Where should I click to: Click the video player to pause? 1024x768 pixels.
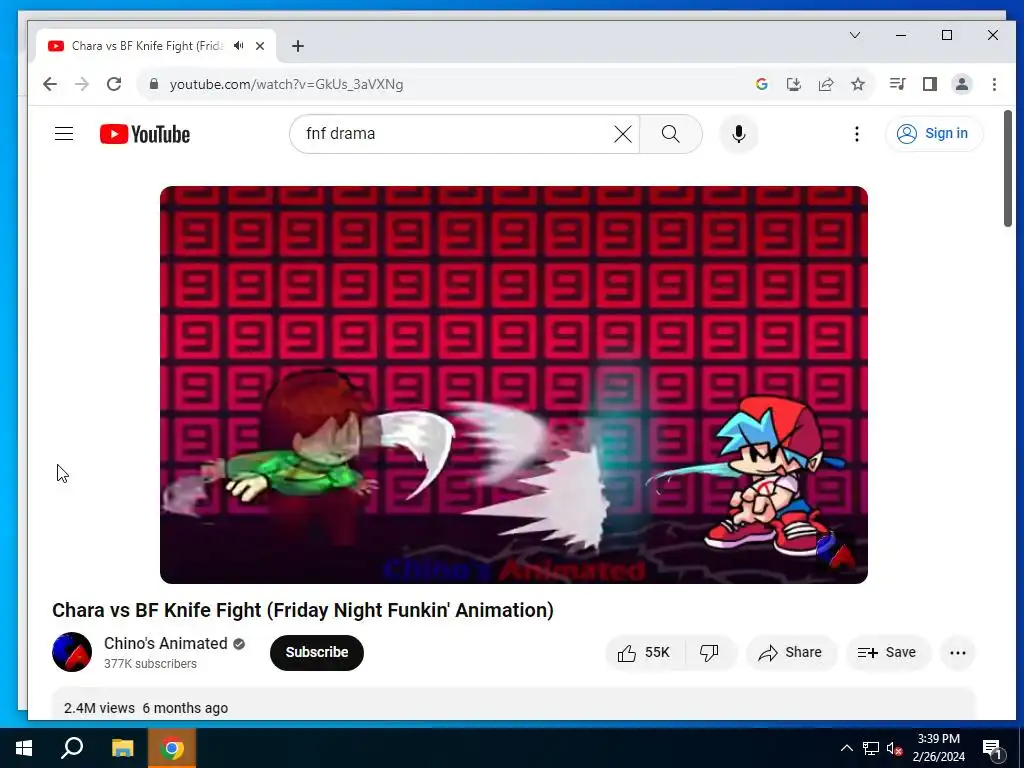pos(514,385)
